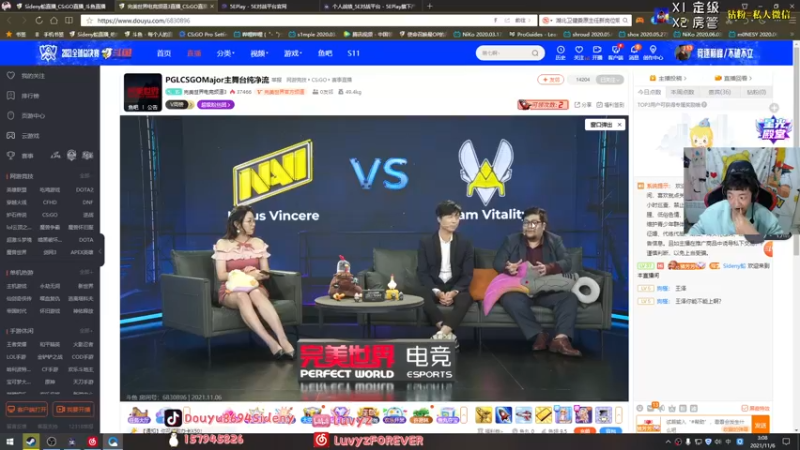Open 鱼吧 in the navigation bar
The width and height of the screenshot is (800, 450).
(x=325, y=53)
